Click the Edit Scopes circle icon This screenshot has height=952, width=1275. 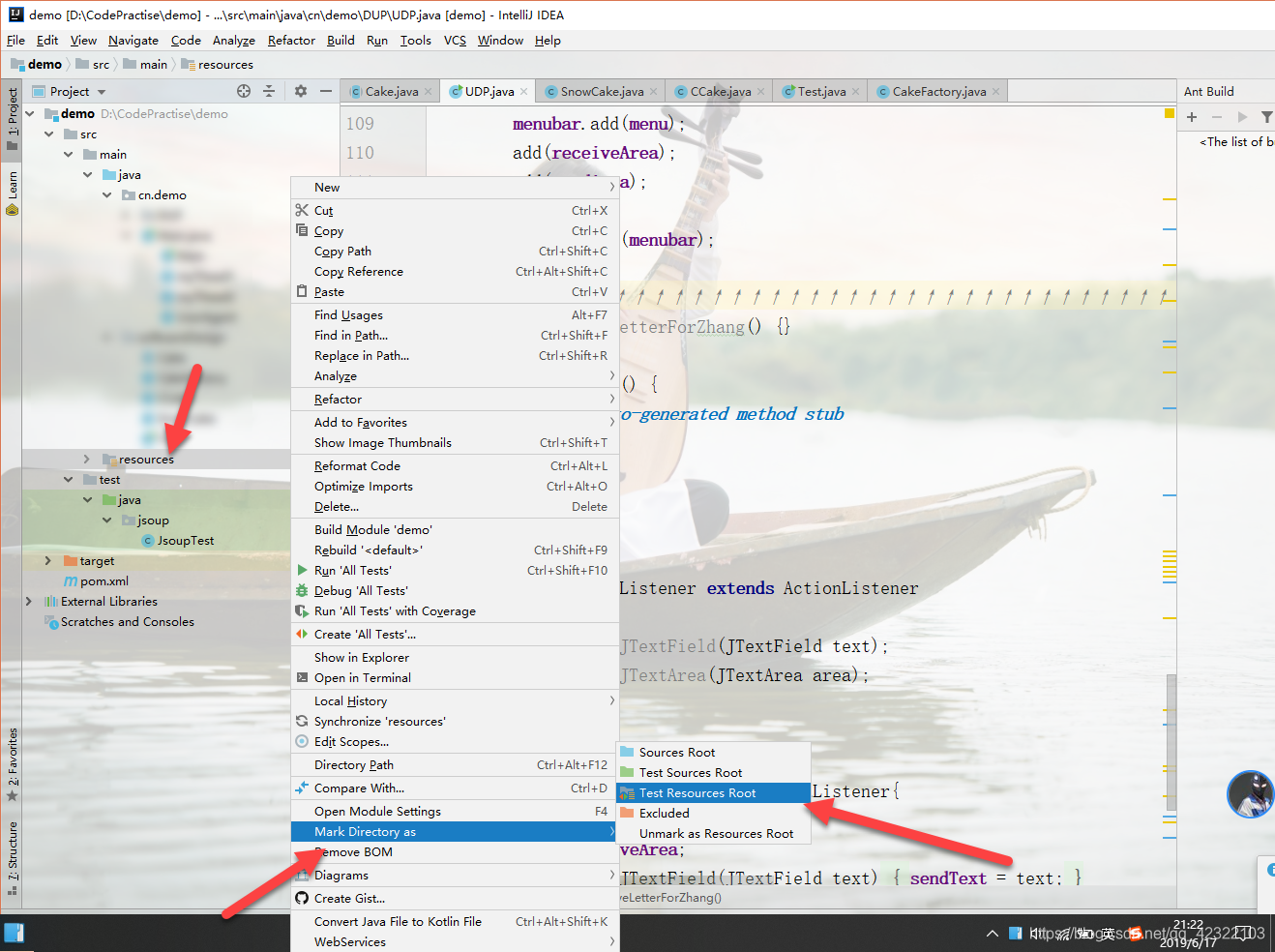pyautogui.click(x=302, y=741)
